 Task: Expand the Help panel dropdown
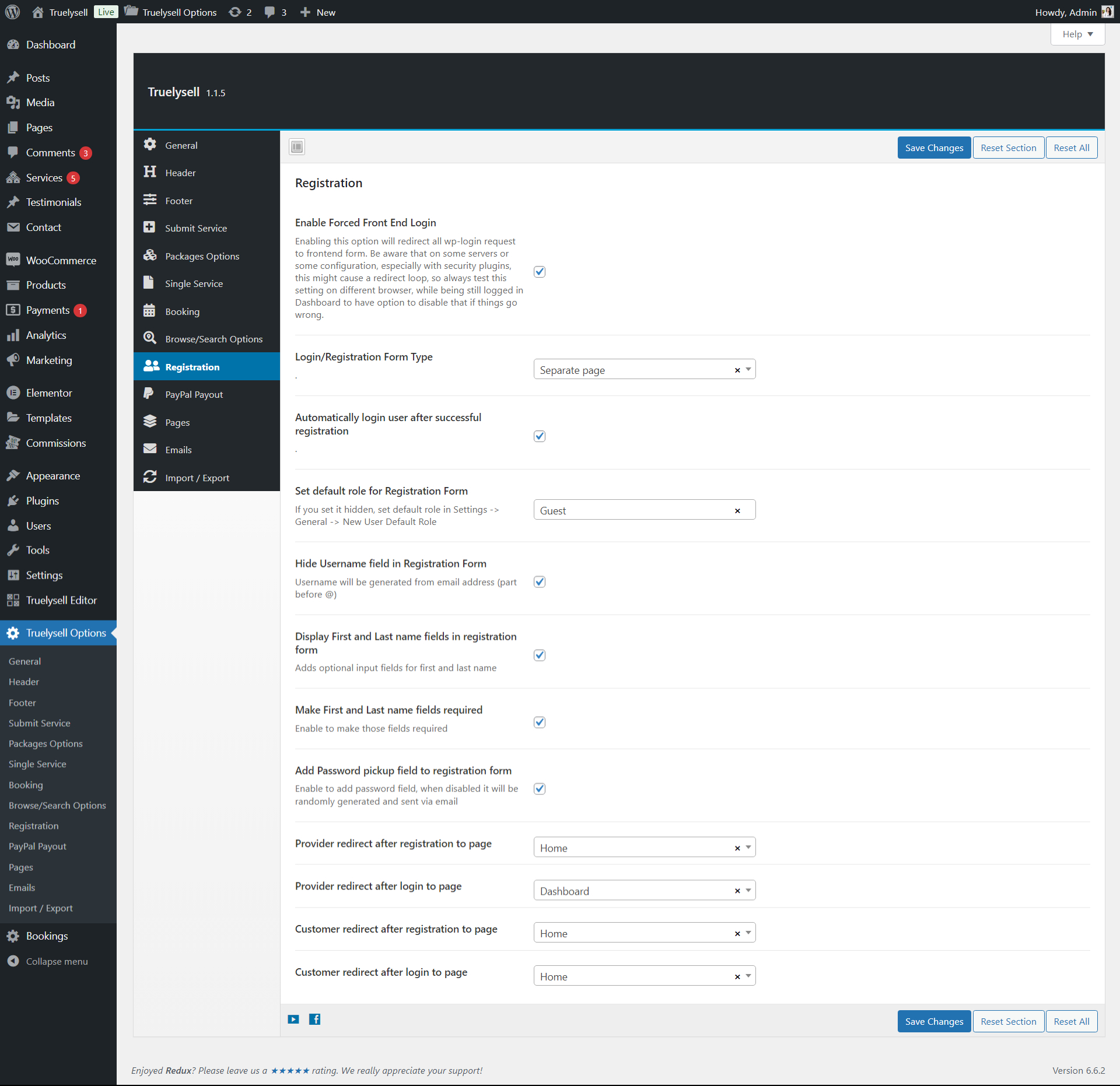pyautogui.click(x=1077, y=34)
